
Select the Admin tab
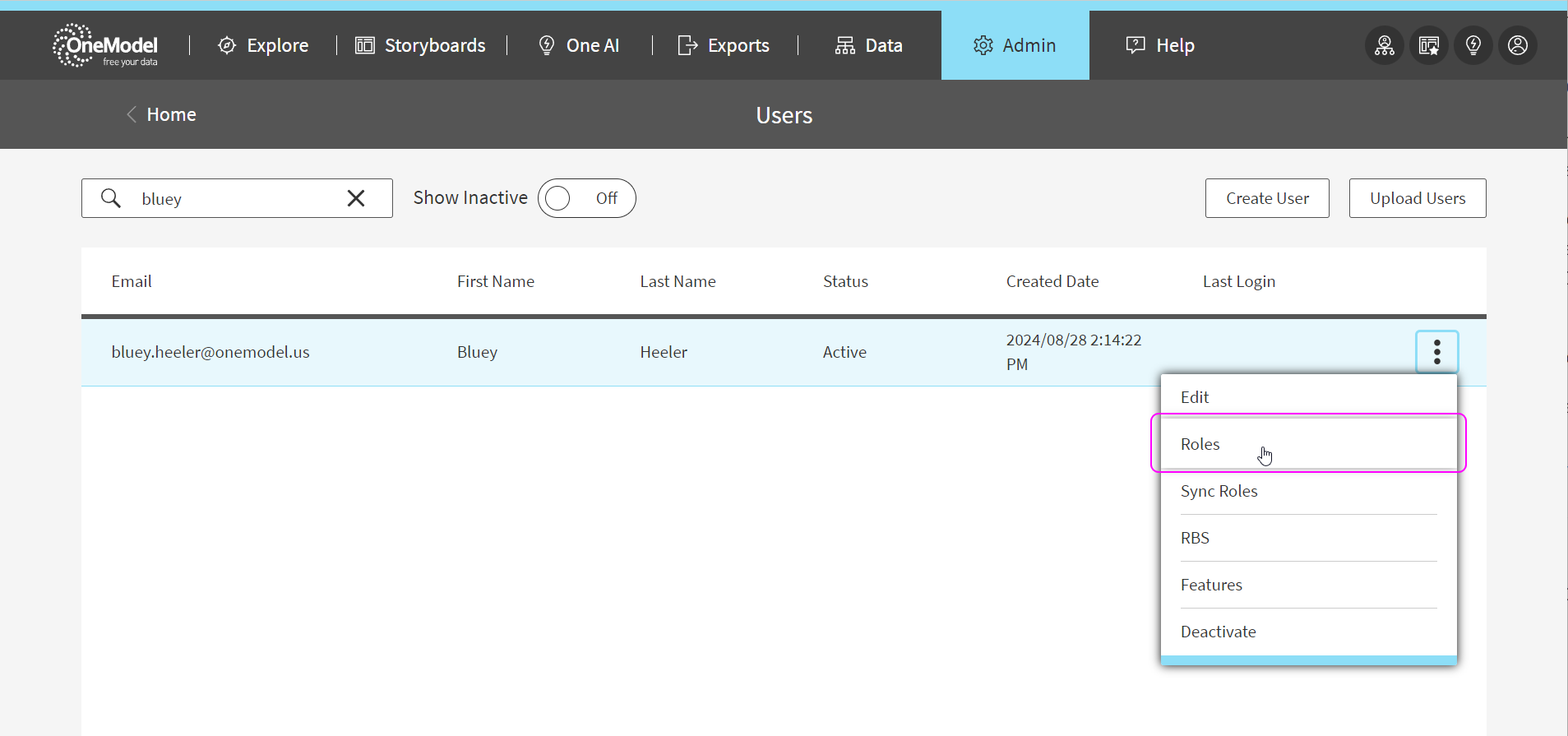[x=1015, y=45]
